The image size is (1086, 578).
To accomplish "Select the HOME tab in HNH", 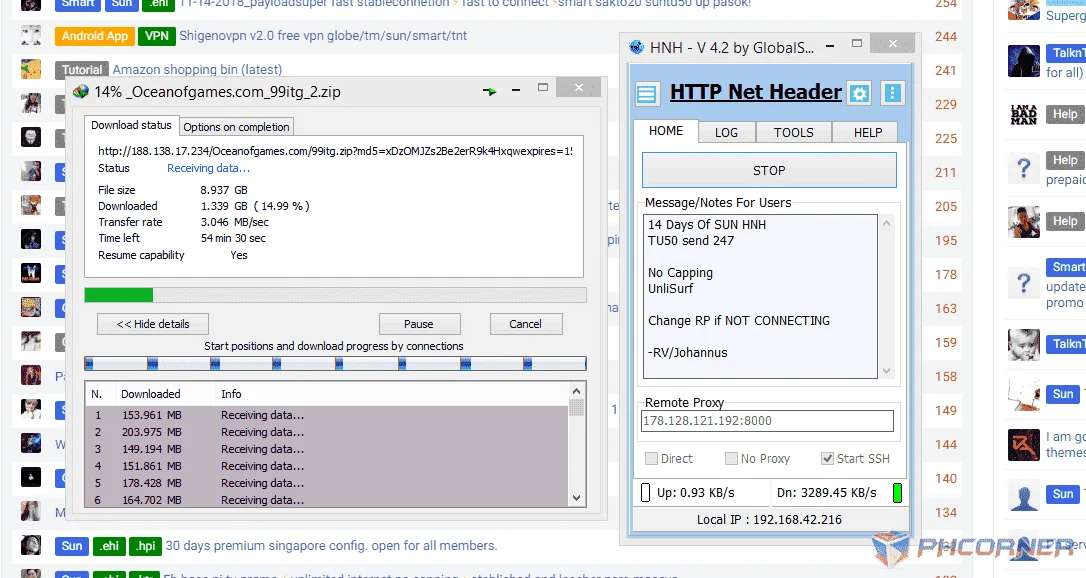I will 666,131.
